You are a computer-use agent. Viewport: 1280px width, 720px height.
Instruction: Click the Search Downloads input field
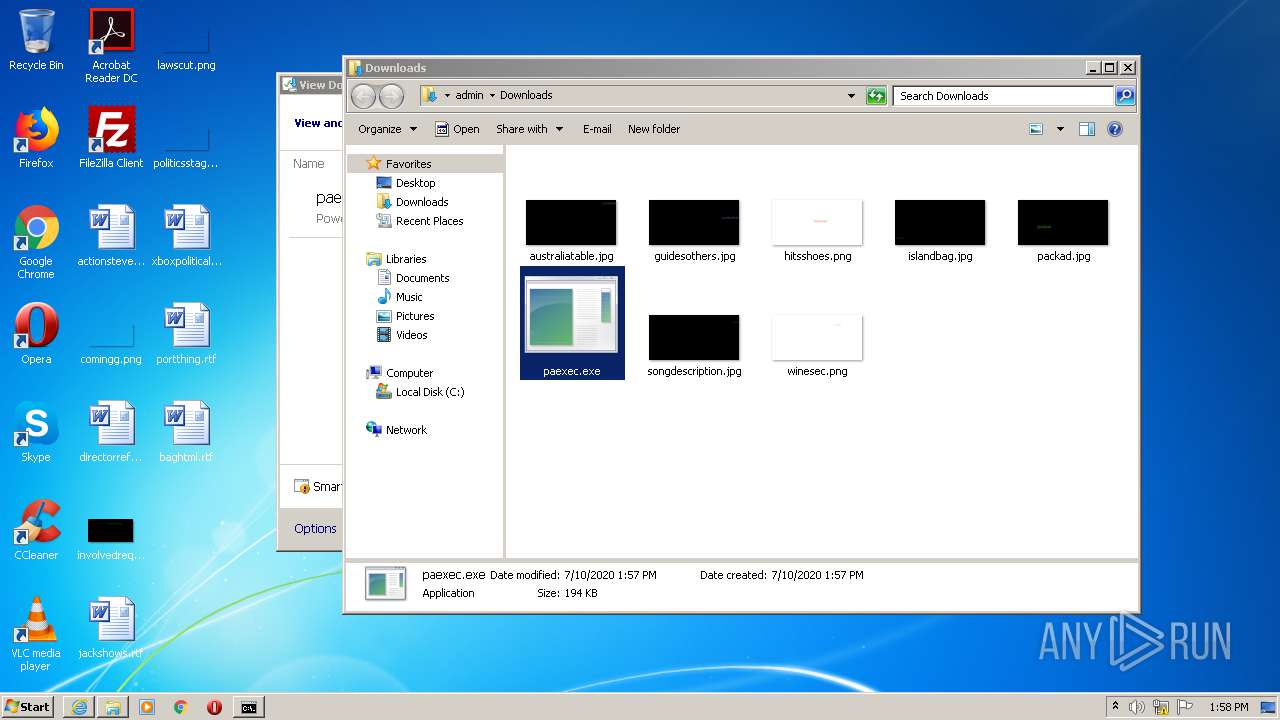[x=1003, y=96]
